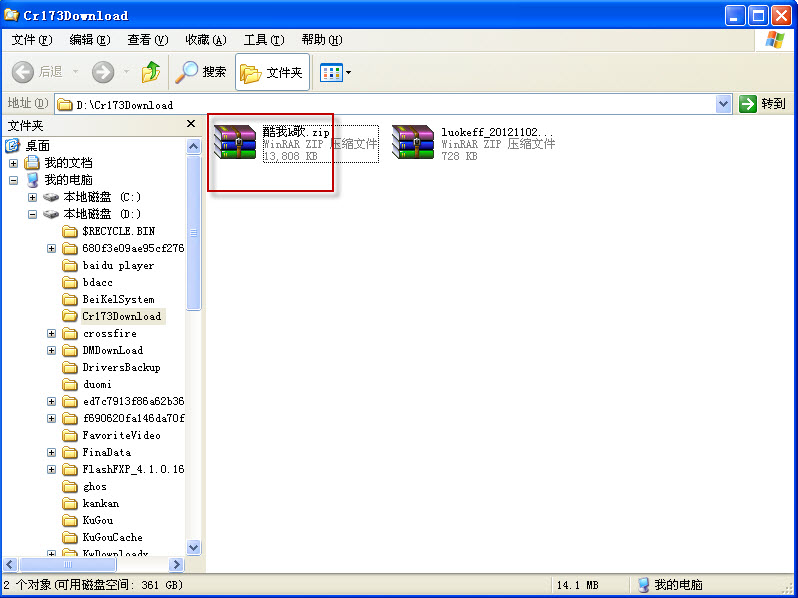The width and height of the screenshot is (798, 598).
Task: Click the 本地磁盘 (D:) drive icon
Action: point(51,214)
